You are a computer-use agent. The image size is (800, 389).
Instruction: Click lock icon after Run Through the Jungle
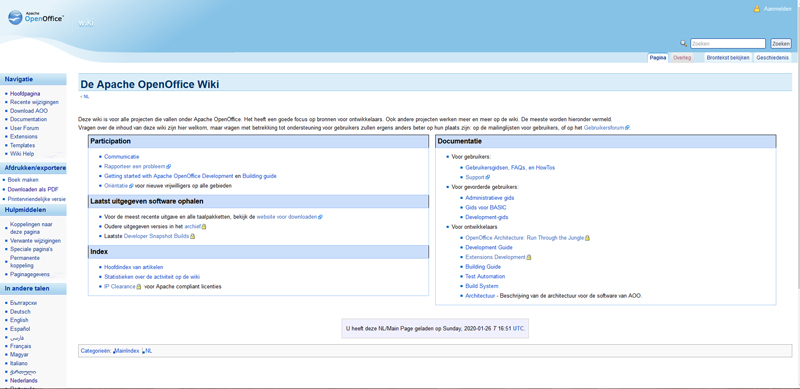(x=587, y=238)
